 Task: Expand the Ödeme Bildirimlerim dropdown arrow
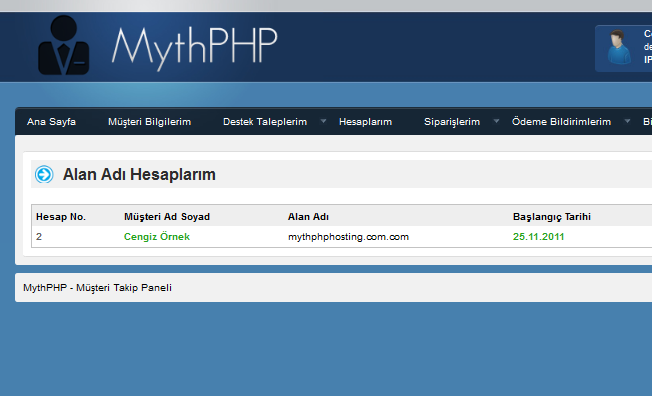tap(627, 121)
